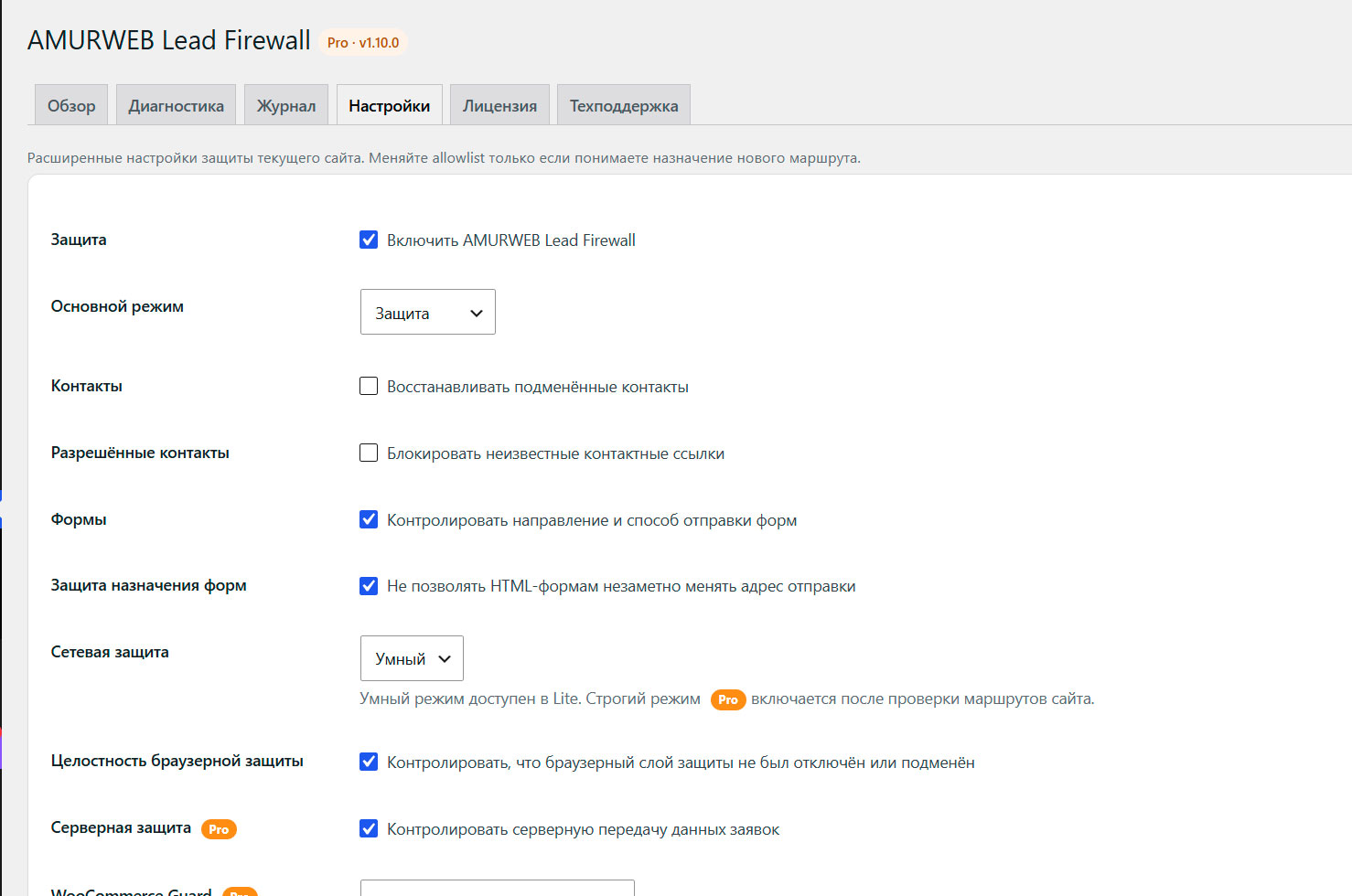Screen dimensions: 1352x896
Task: Enable Восстанавливать подменённые контакты checkbox
Action: 369,386
